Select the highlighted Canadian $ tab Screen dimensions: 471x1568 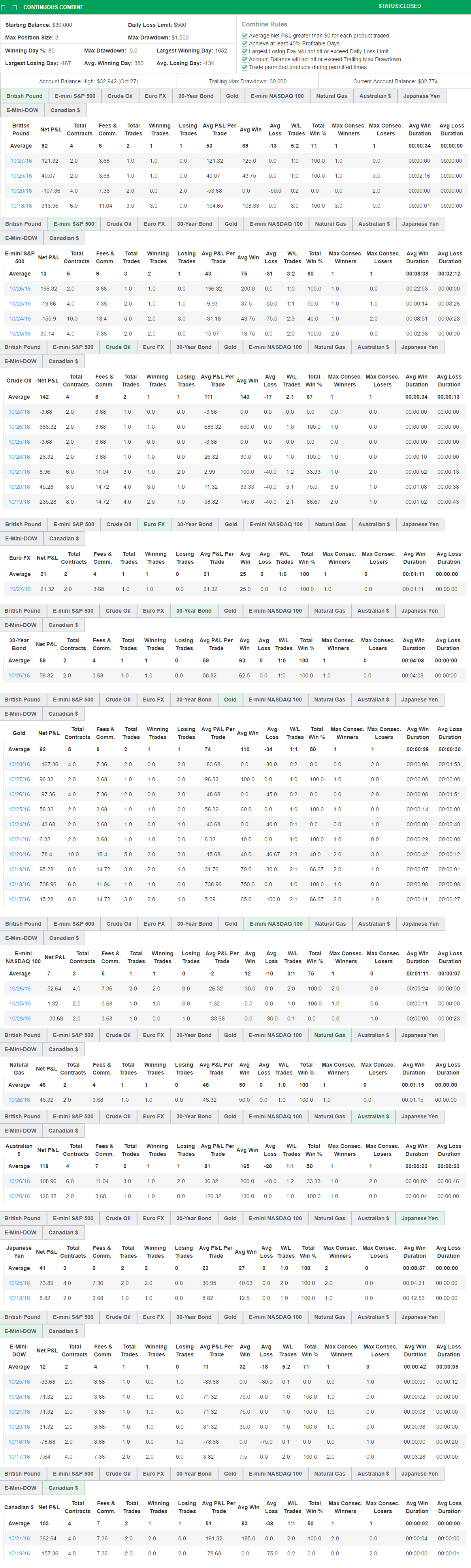(63, 1487)
